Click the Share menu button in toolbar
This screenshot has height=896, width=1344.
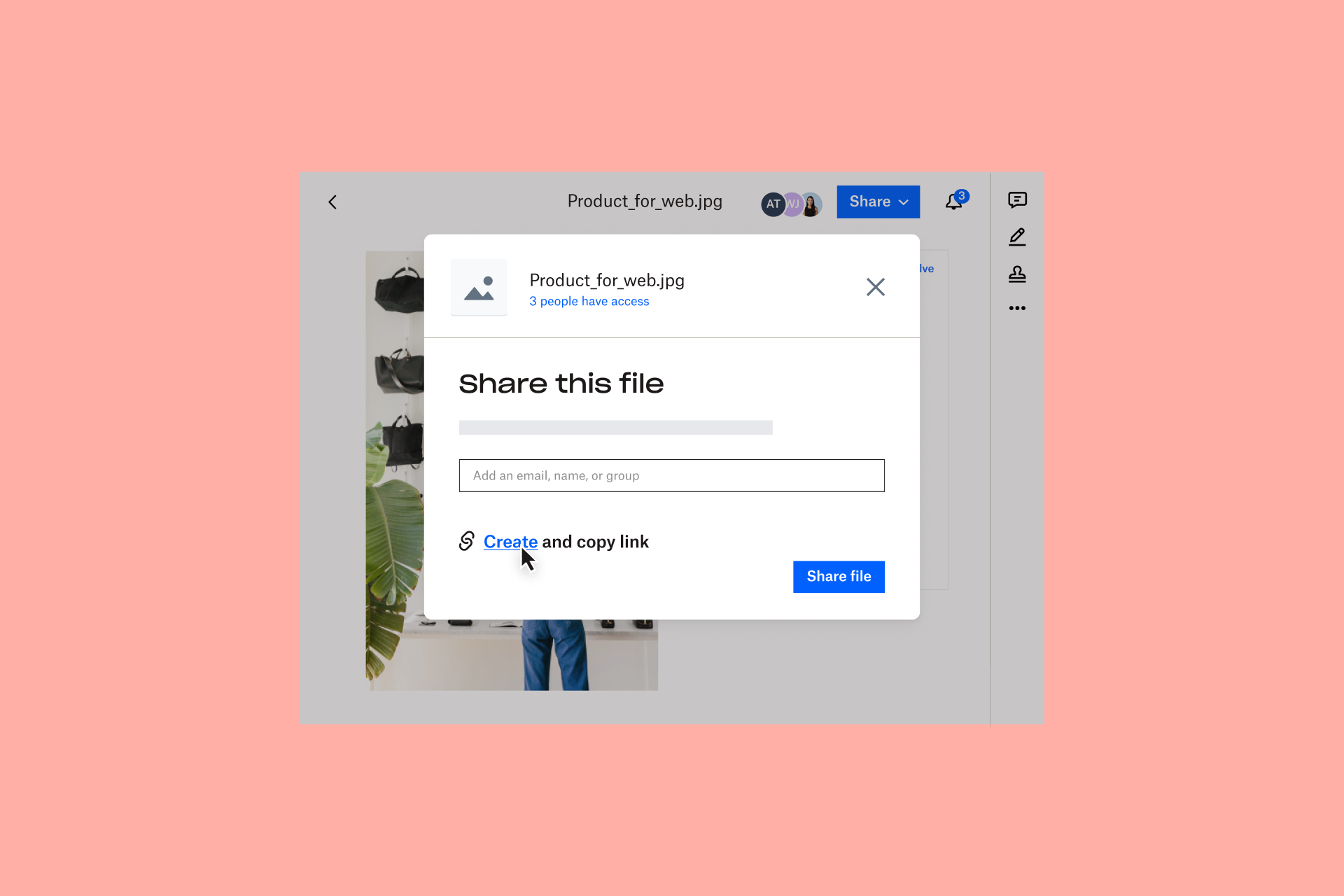point(878,201)
